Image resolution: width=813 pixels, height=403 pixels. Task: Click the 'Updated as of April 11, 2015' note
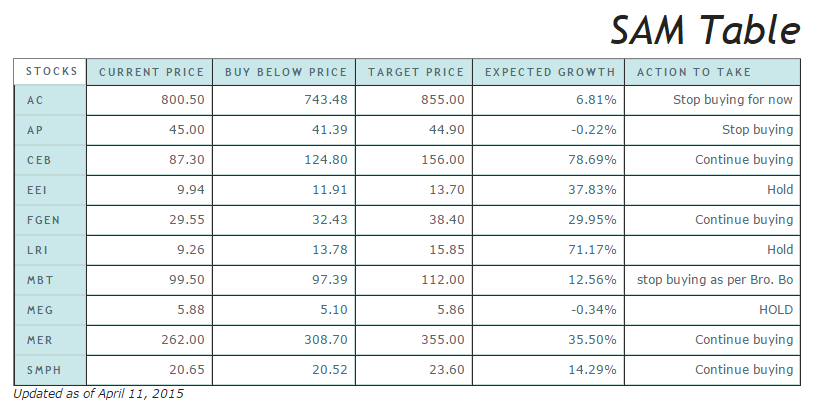pyautogui.click(x=99, y=394)
